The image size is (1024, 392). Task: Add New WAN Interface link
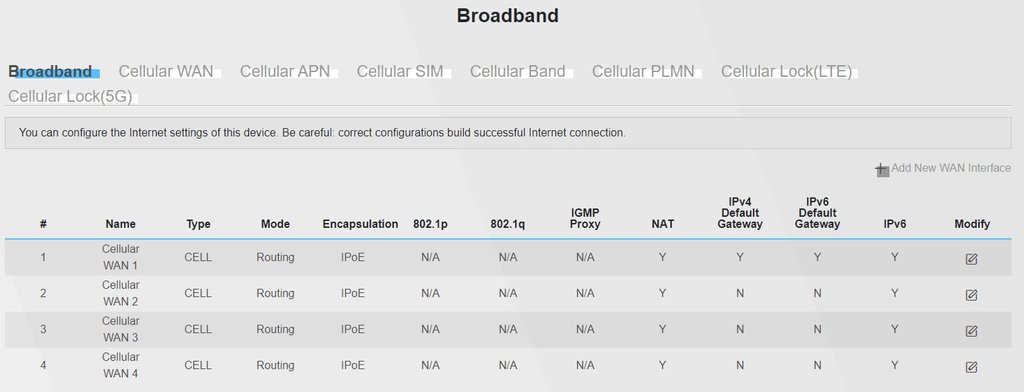[951, 168]
